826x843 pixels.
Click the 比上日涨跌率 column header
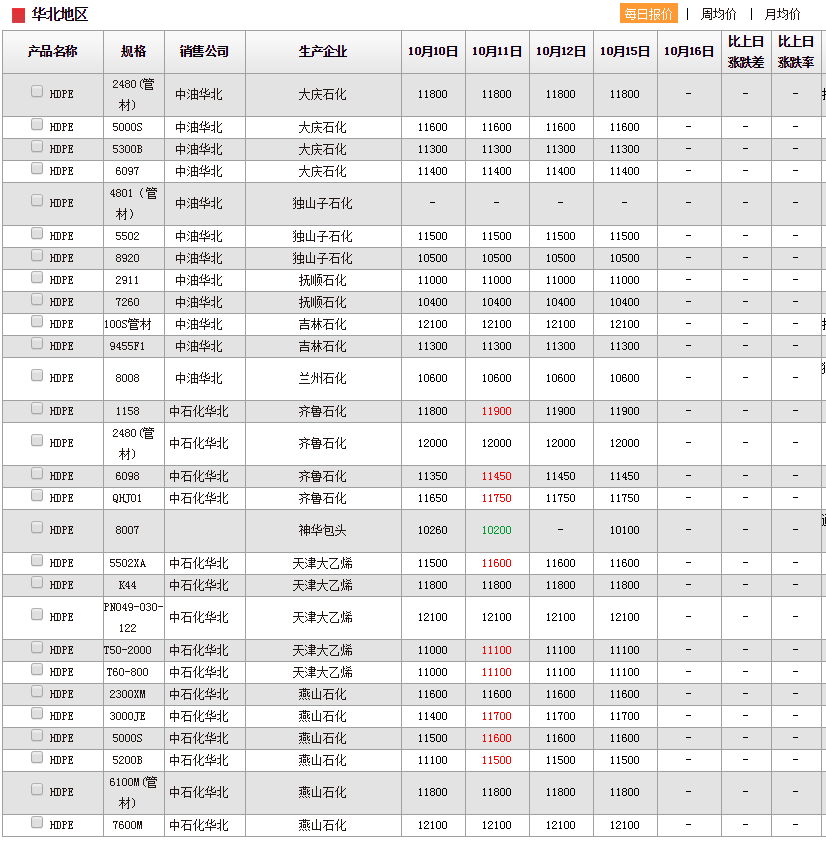click(796, 52)
